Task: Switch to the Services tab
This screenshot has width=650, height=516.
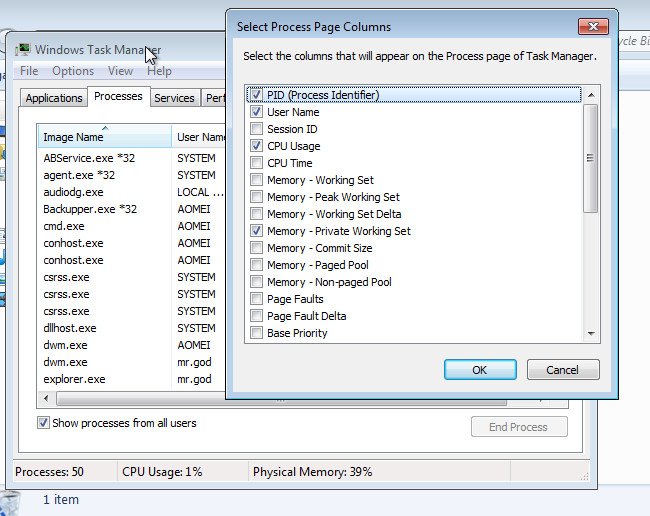Action: [174, 98]
